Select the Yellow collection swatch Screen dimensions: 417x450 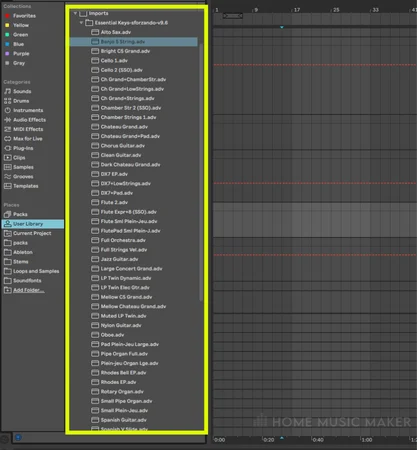[7, 25]
